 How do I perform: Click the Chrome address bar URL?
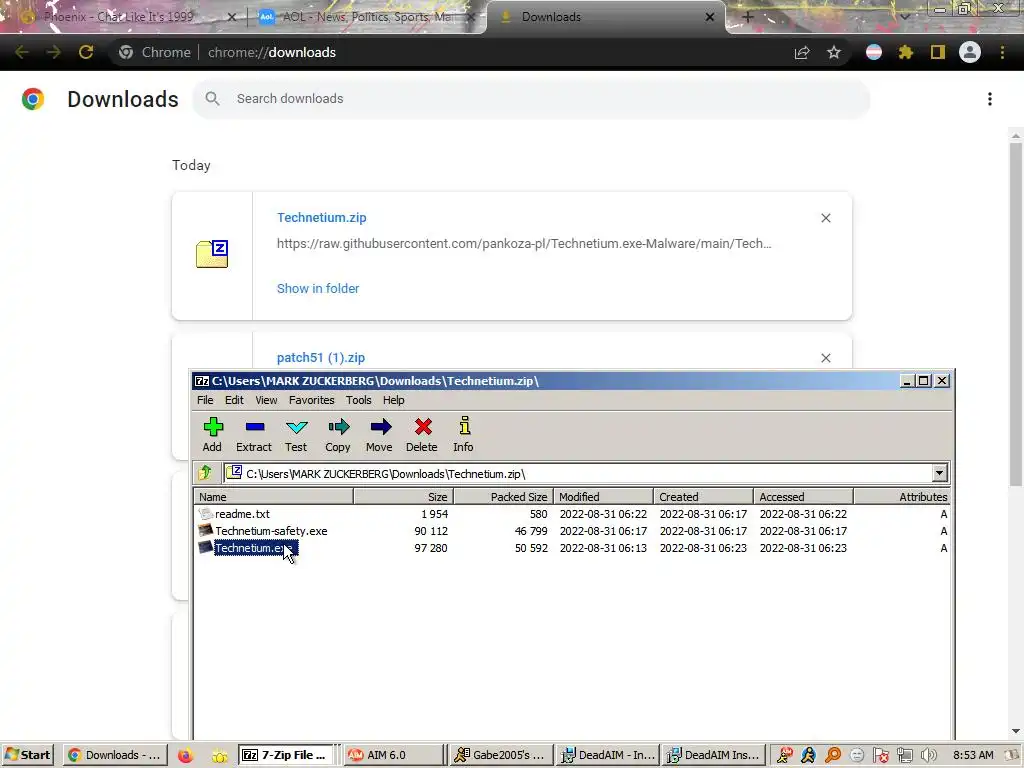tap(272, 52)
